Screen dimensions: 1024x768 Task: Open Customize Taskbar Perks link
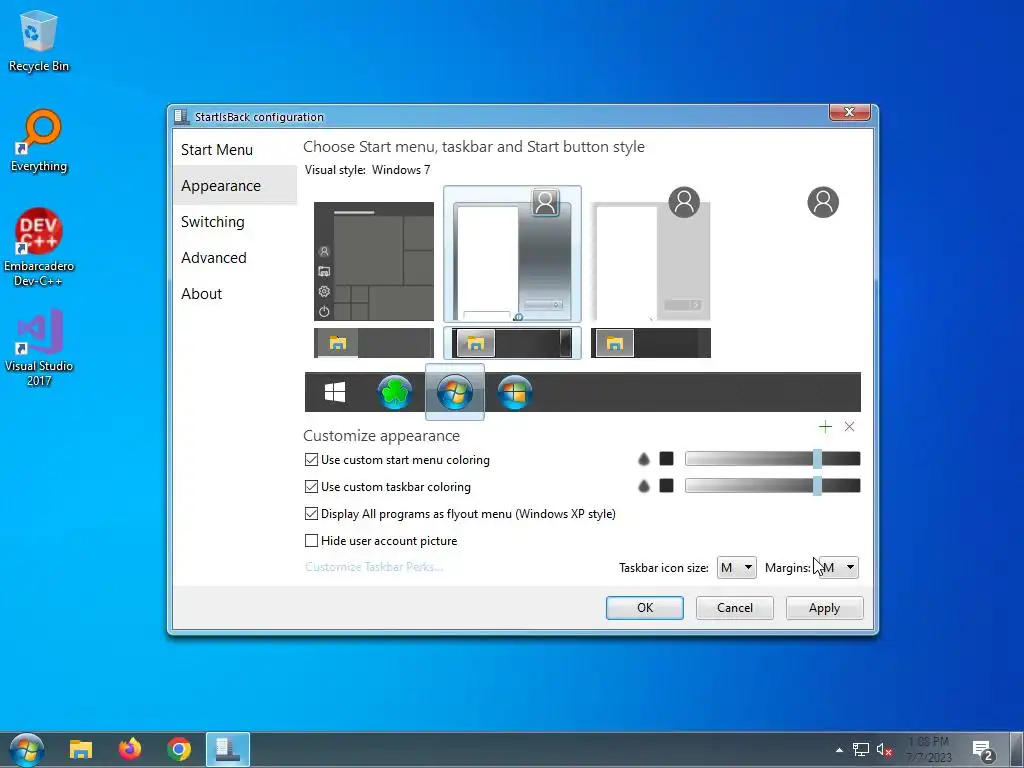click(374, 567)
